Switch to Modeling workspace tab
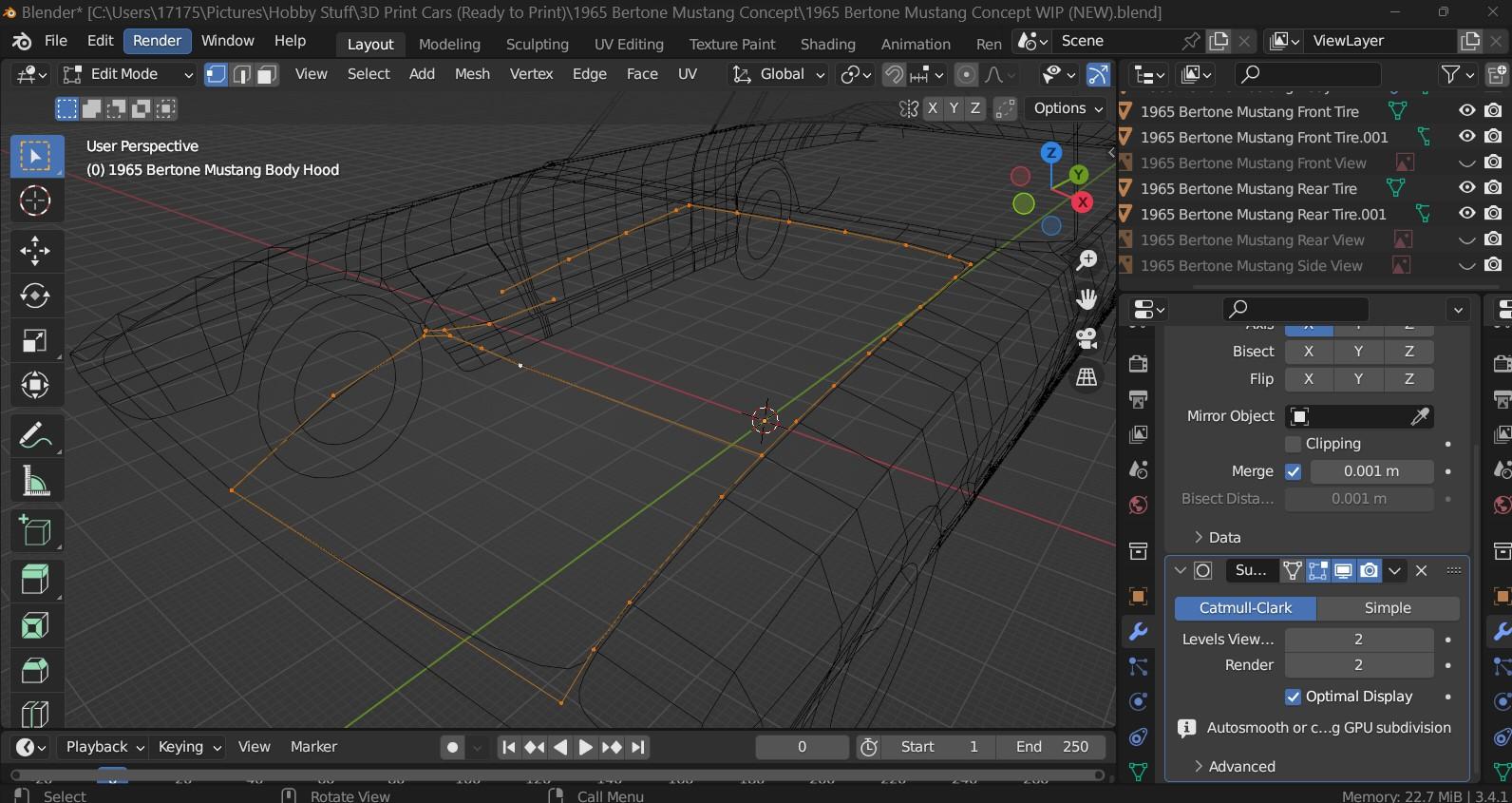This screenshot has width=1512, height=803. coord(449,45)
